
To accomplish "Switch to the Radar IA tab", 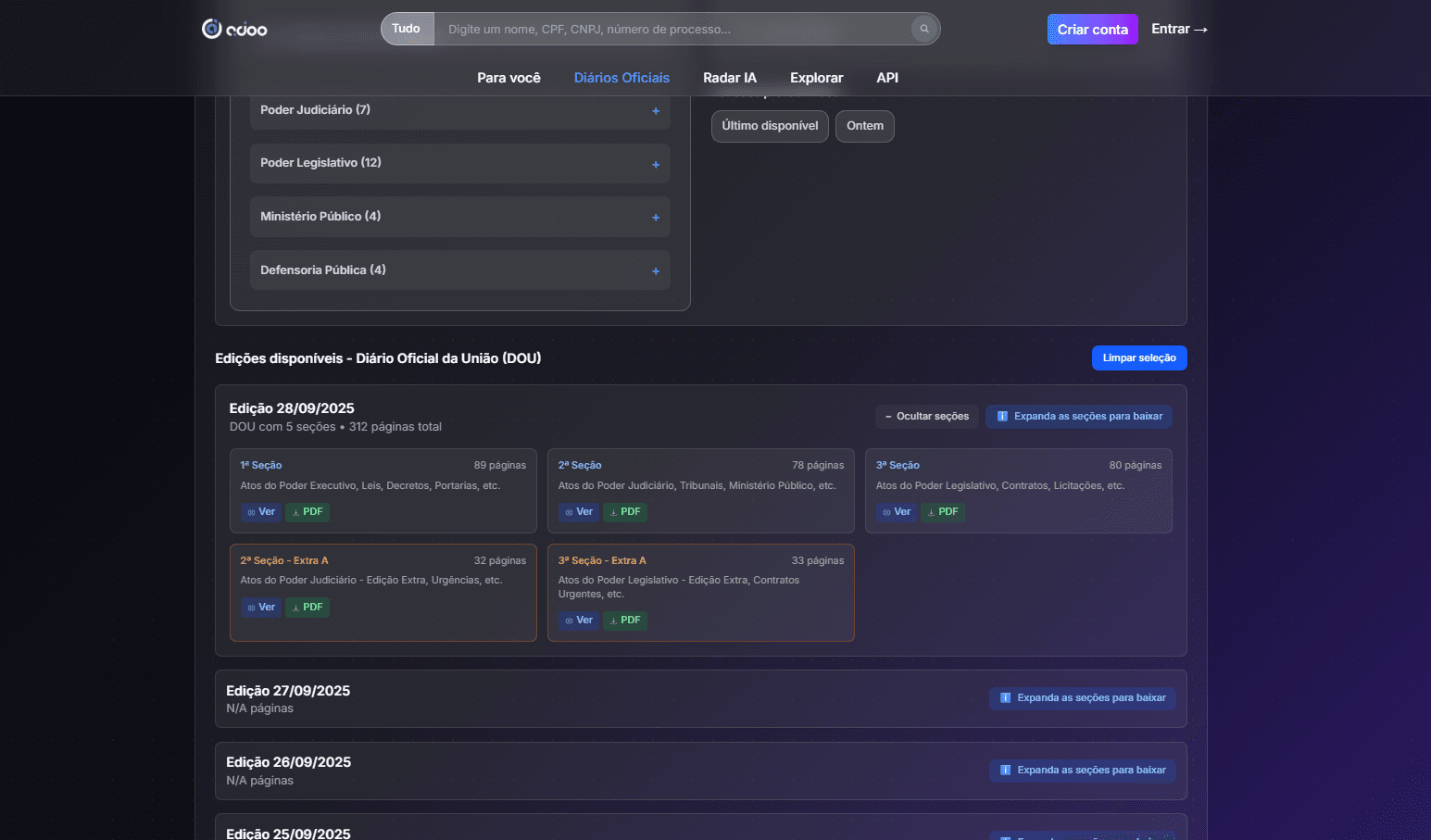I will pyautogui.click(x=730, y=78).
